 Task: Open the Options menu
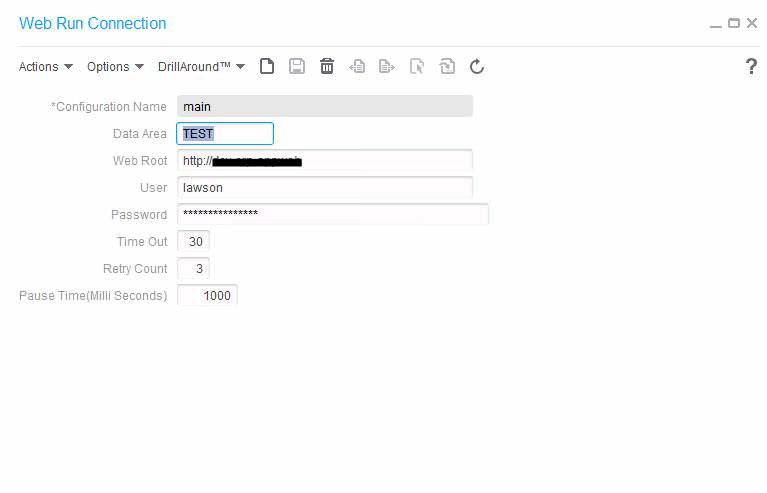(x=115, y=67)
